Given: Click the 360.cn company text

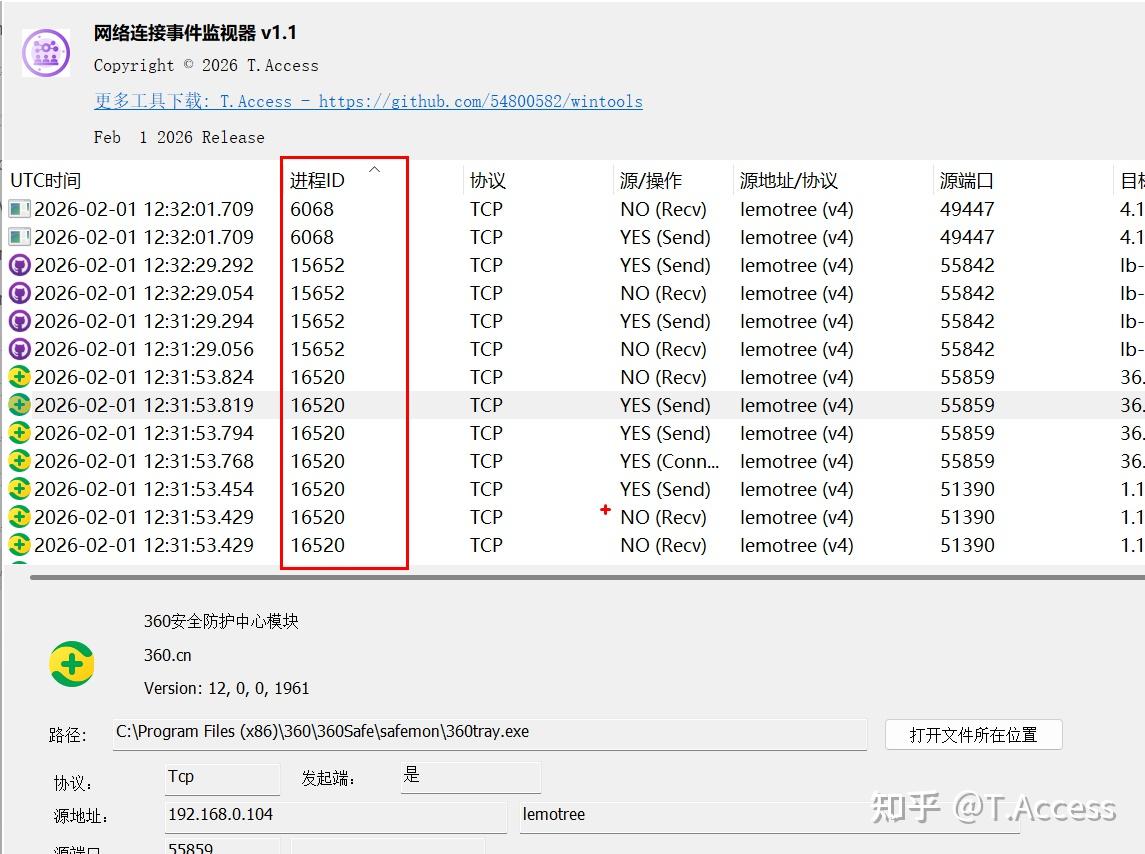Looking at the screenshot, I should click(x=167, y=655).
